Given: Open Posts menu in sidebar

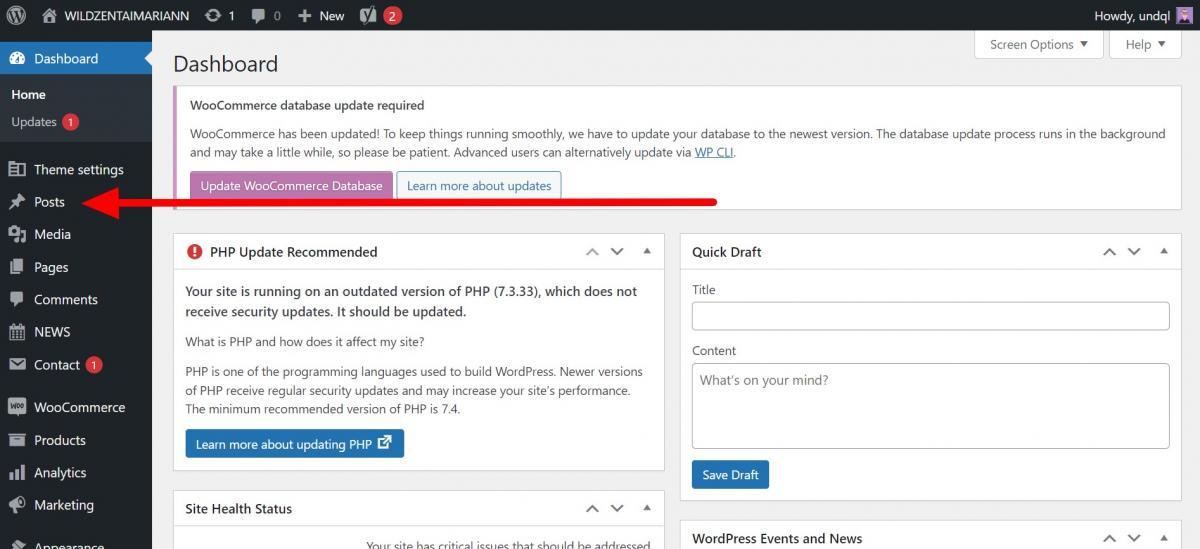Looking at the screenshot, I should pyautogui.click(x=49, y=202).
